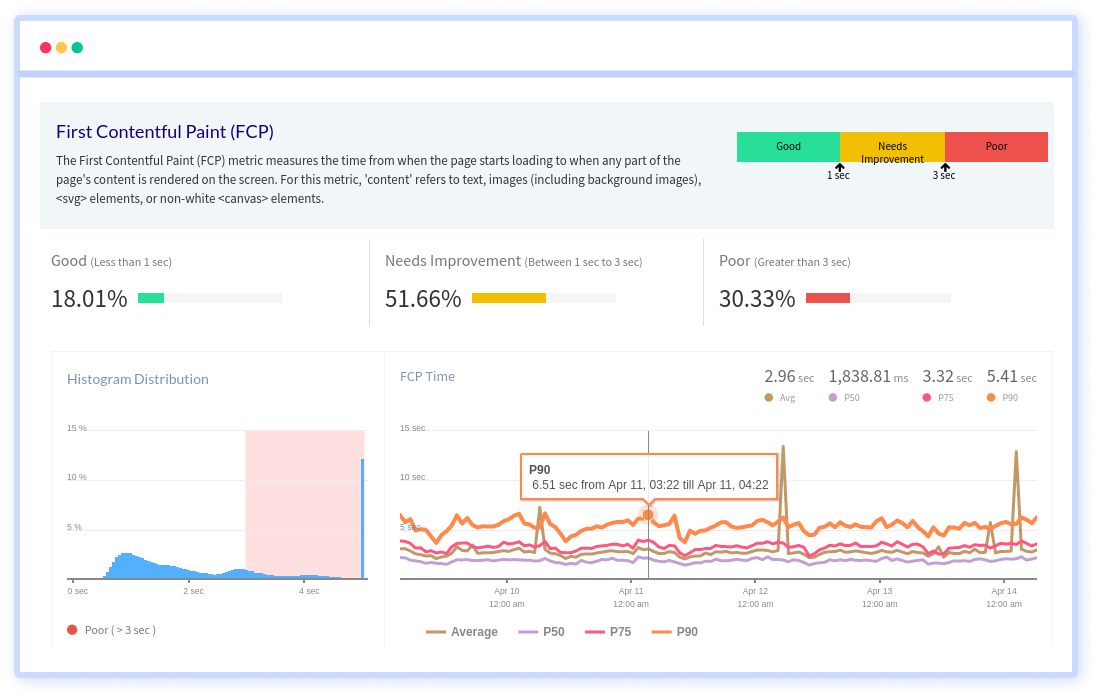Click the tallest blue bar in the histogram
Viewport: 1098px width, 697px height.
click(x=363, y=518)
